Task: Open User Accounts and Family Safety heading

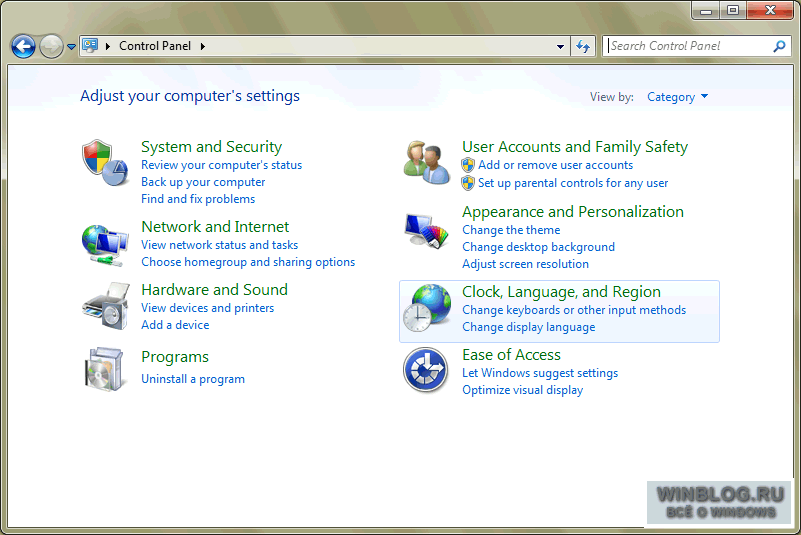Action: [x=575, y=147]
